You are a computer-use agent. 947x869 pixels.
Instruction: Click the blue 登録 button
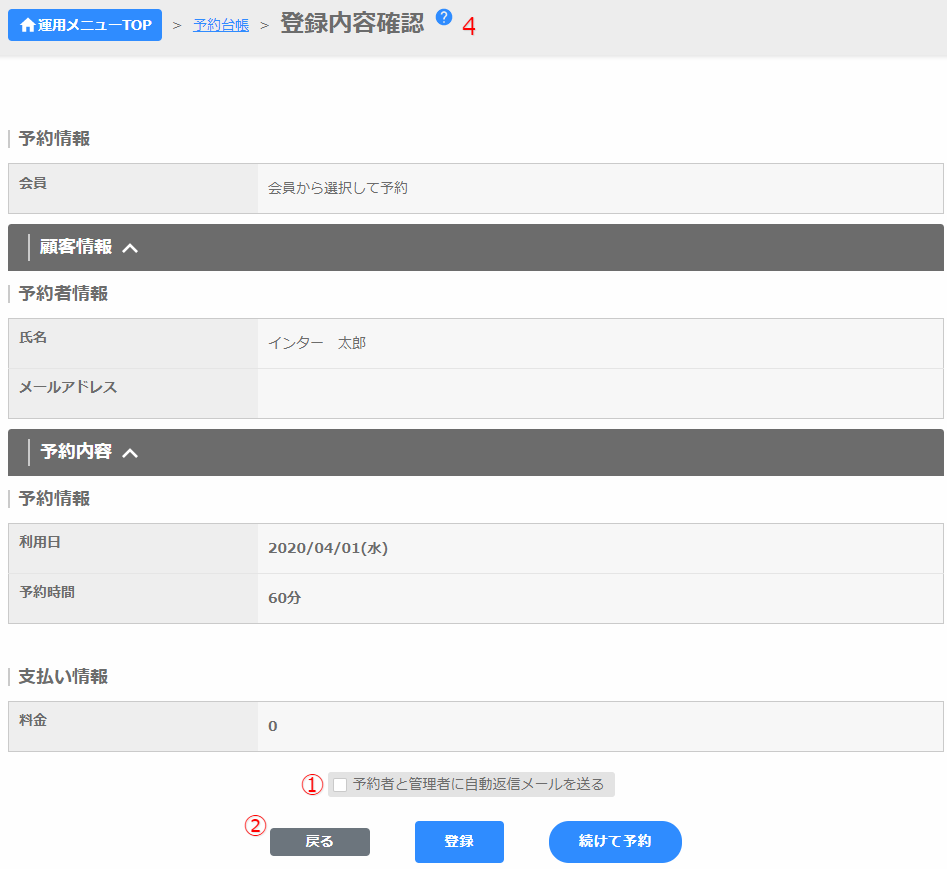[x=459, y=842]
